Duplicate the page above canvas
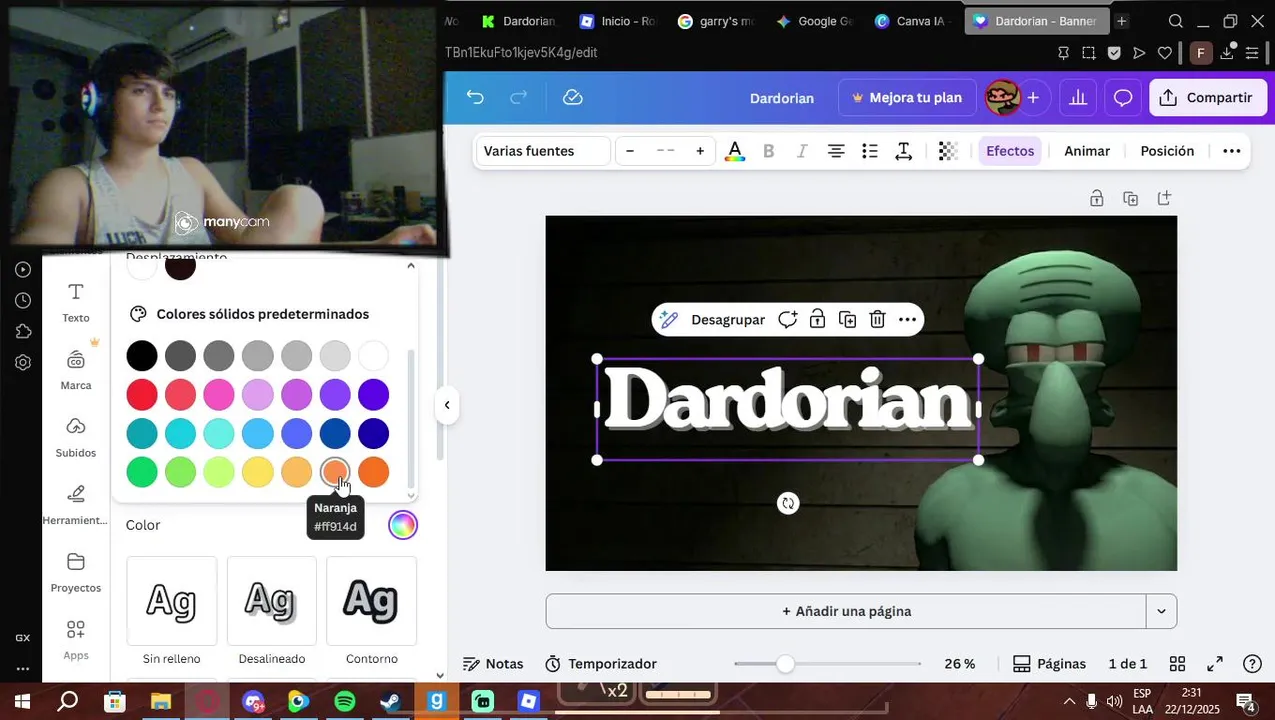Image resolution: width=1275 pixels, height=720 pixels. point(1130,198)
